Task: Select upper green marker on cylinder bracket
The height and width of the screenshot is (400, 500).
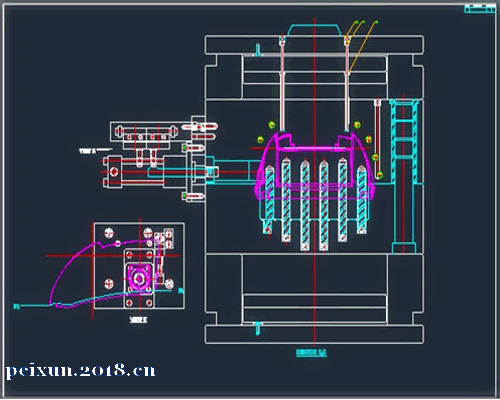Action: pyautogui.click(x=184, y=147)
